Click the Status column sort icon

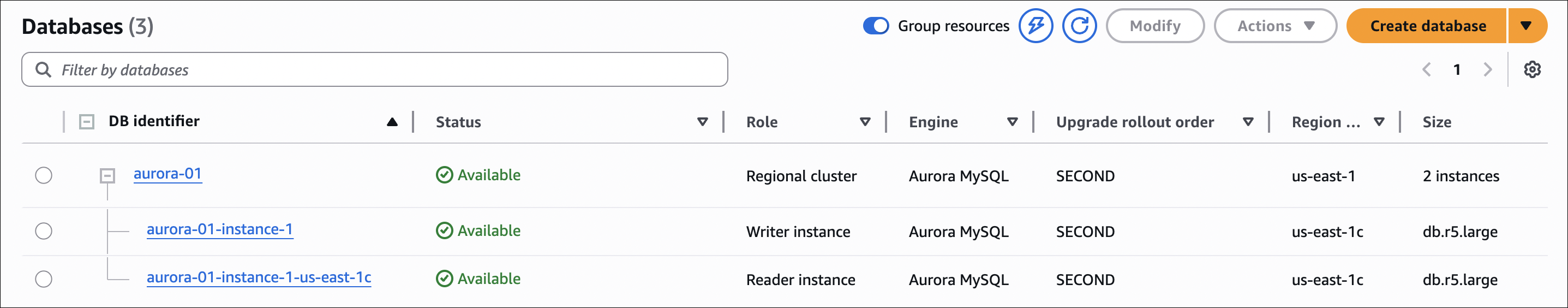[702, 122]
